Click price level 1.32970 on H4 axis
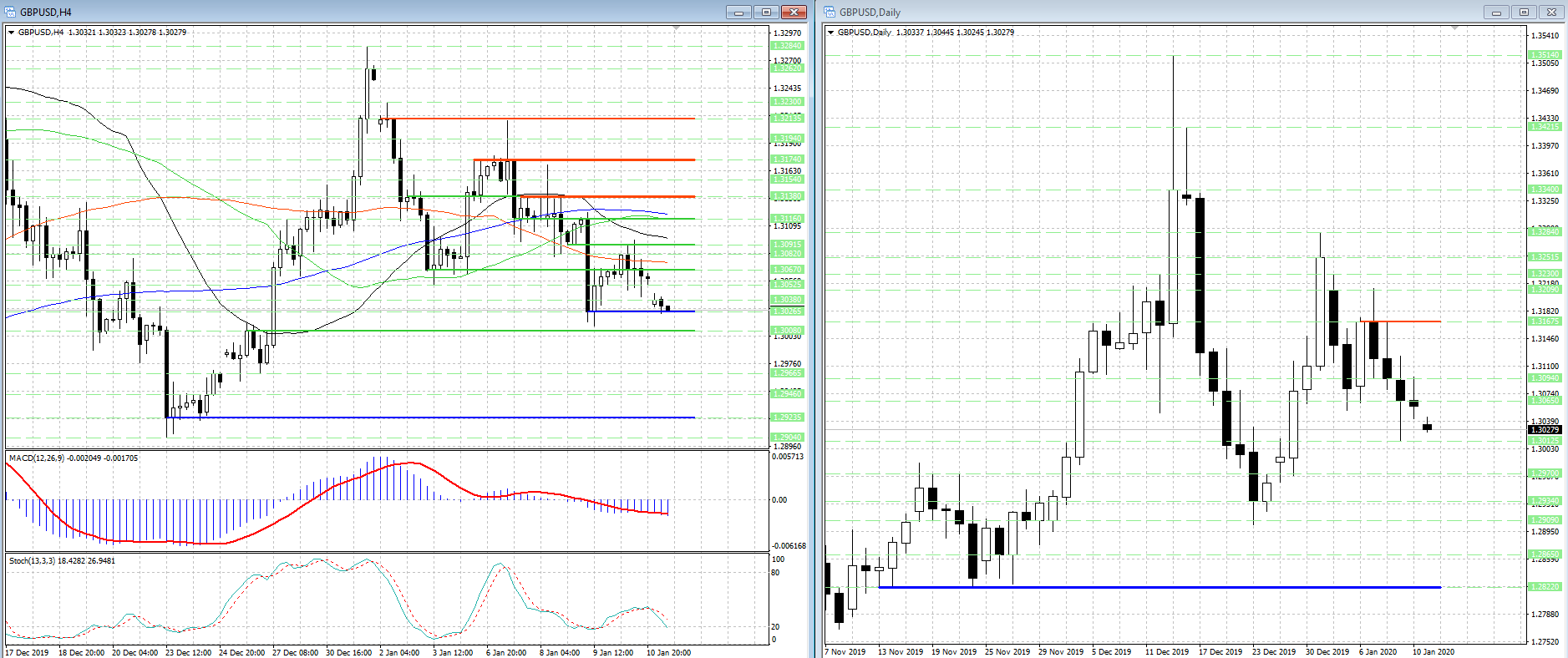 point(787,33)
